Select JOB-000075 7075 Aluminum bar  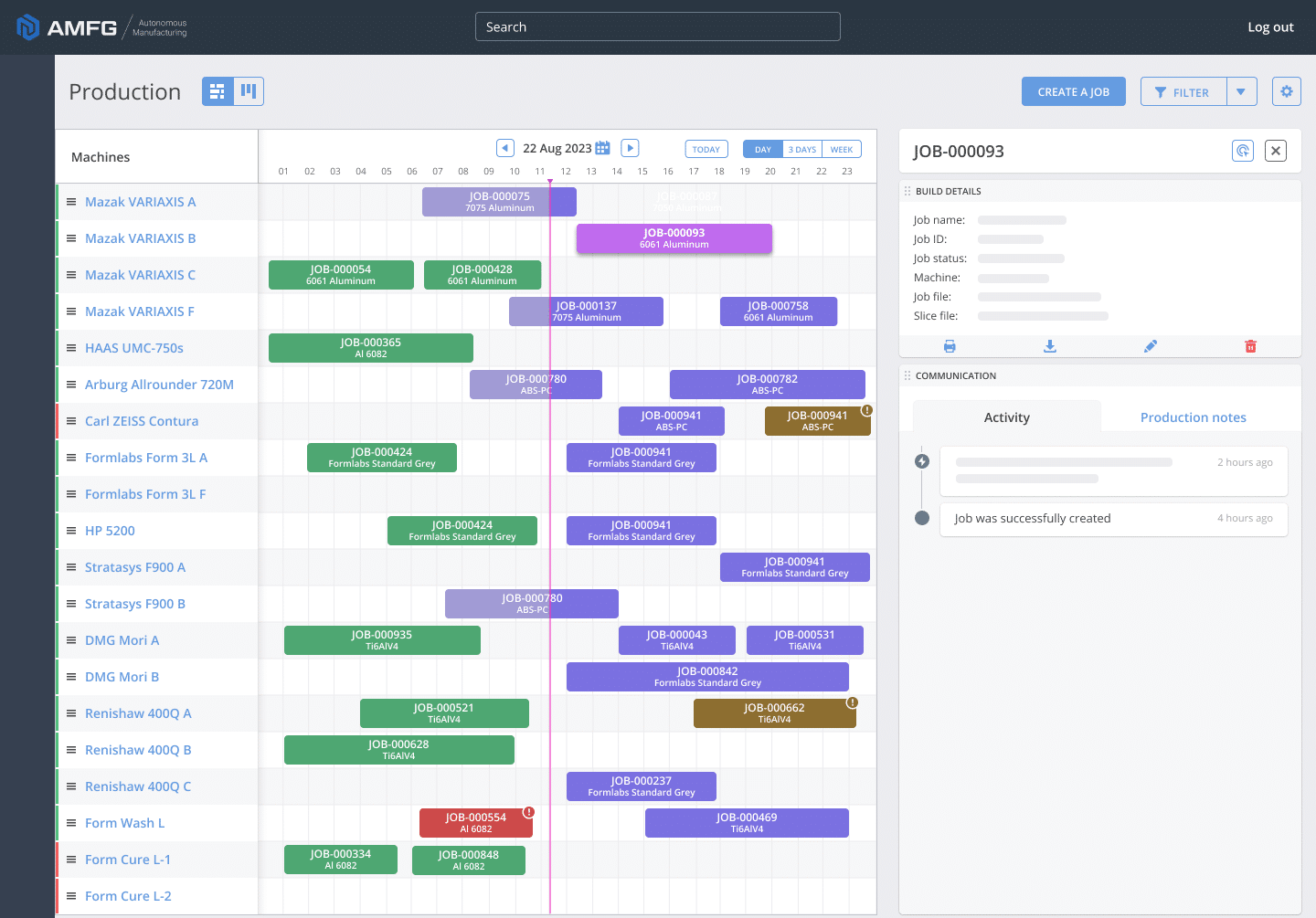click(499, 202)
